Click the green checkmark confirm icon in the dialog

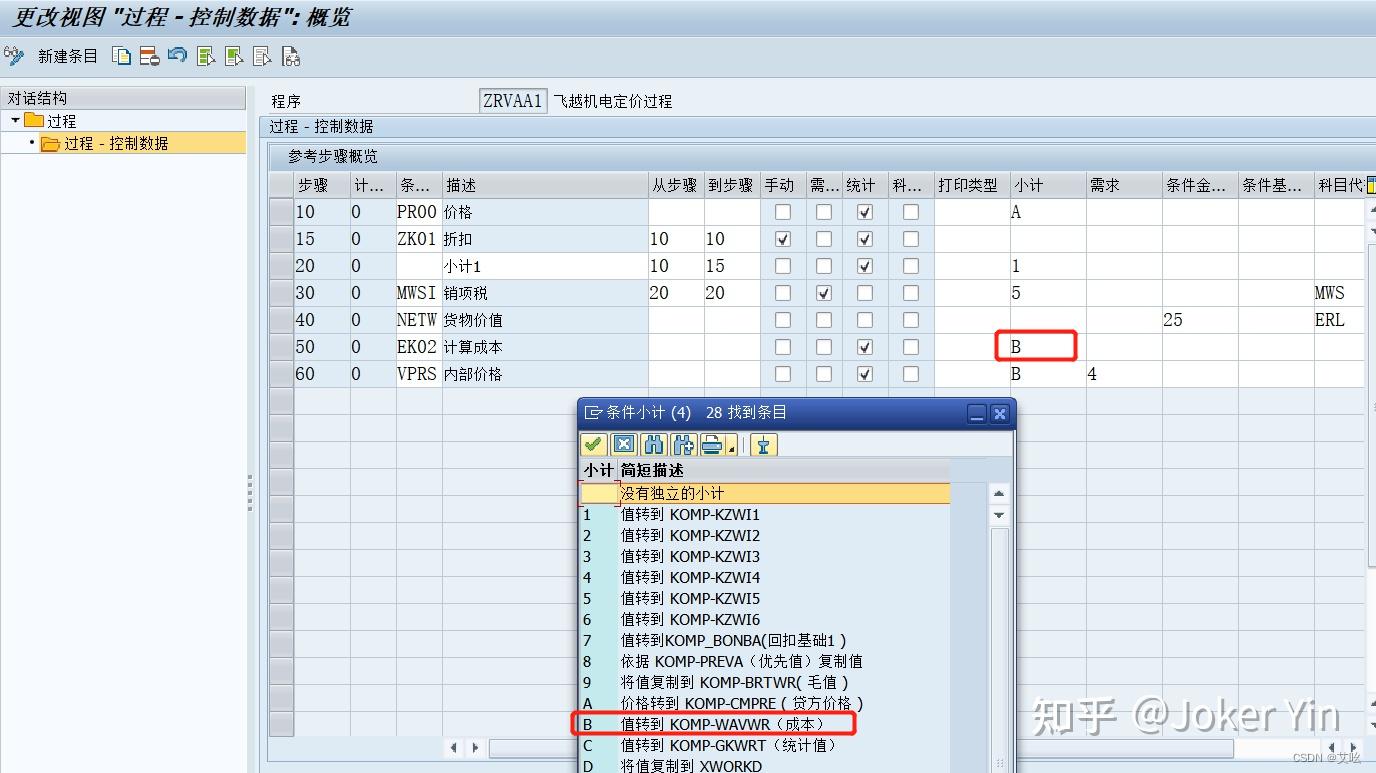593,444
